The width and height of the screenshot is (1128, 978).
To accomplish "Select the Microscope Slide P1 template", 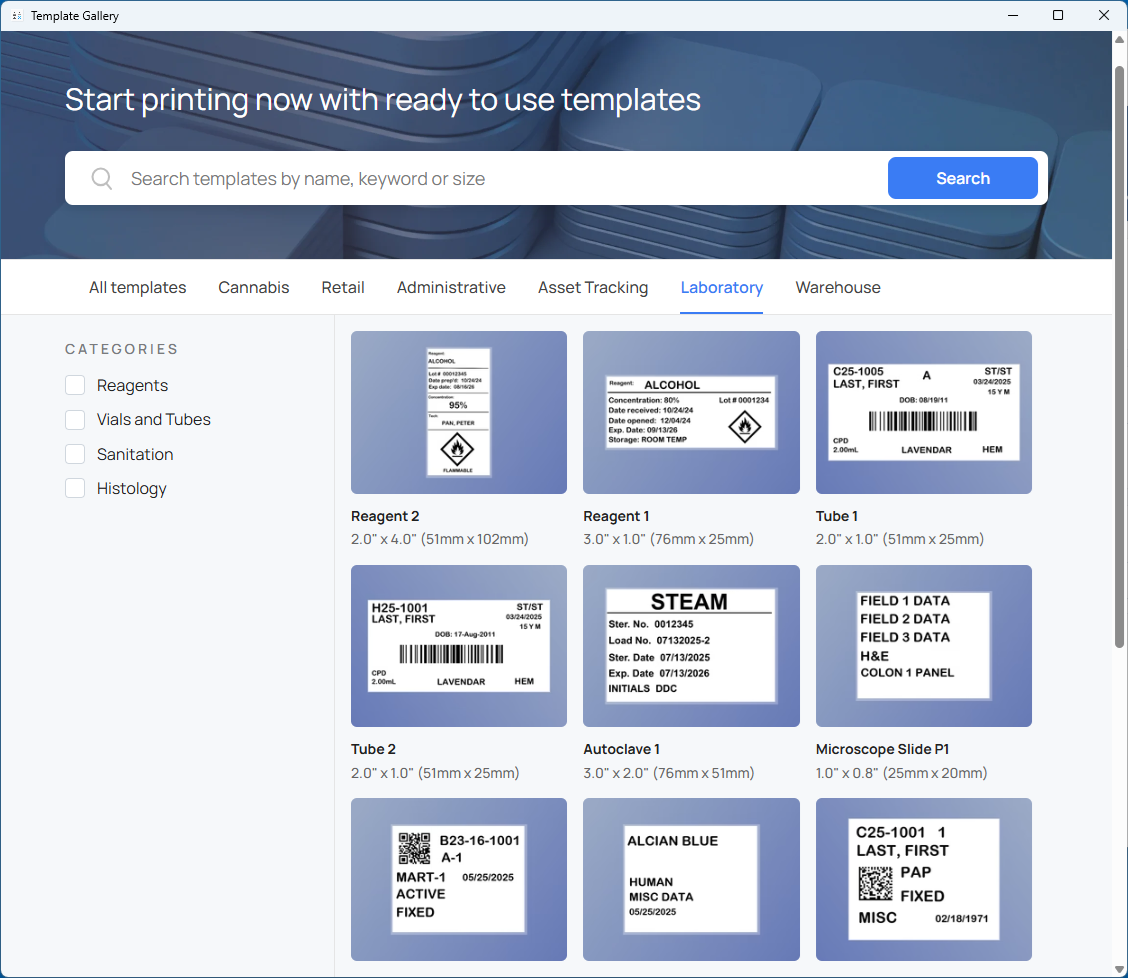I will (923, 646).
